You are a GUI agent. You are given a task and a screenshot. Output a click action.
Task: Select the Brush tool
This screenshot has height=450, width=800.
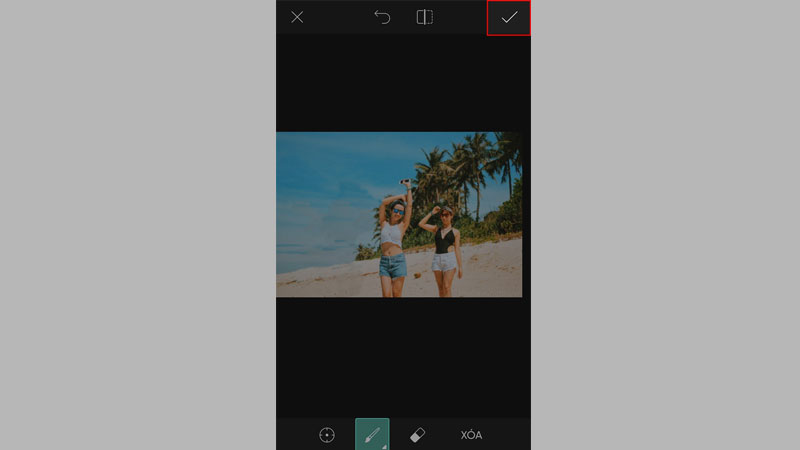(371, 435)
